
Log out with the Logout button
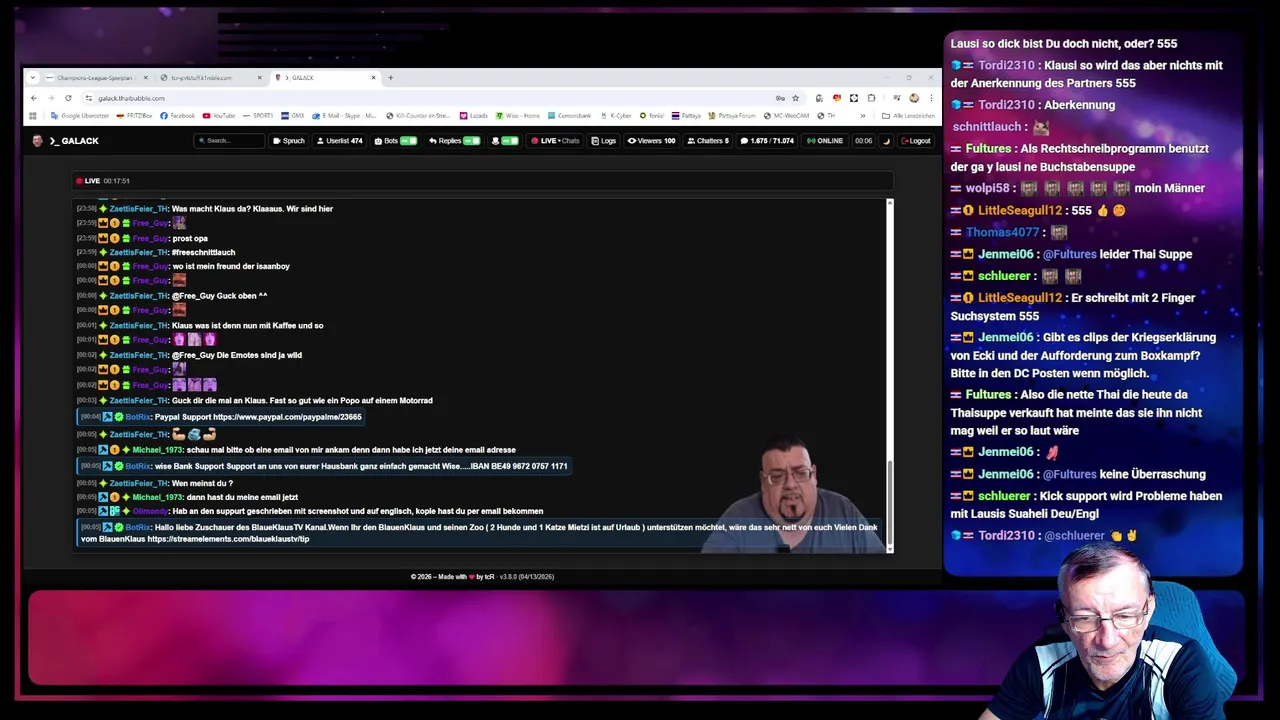coord(915,141)
